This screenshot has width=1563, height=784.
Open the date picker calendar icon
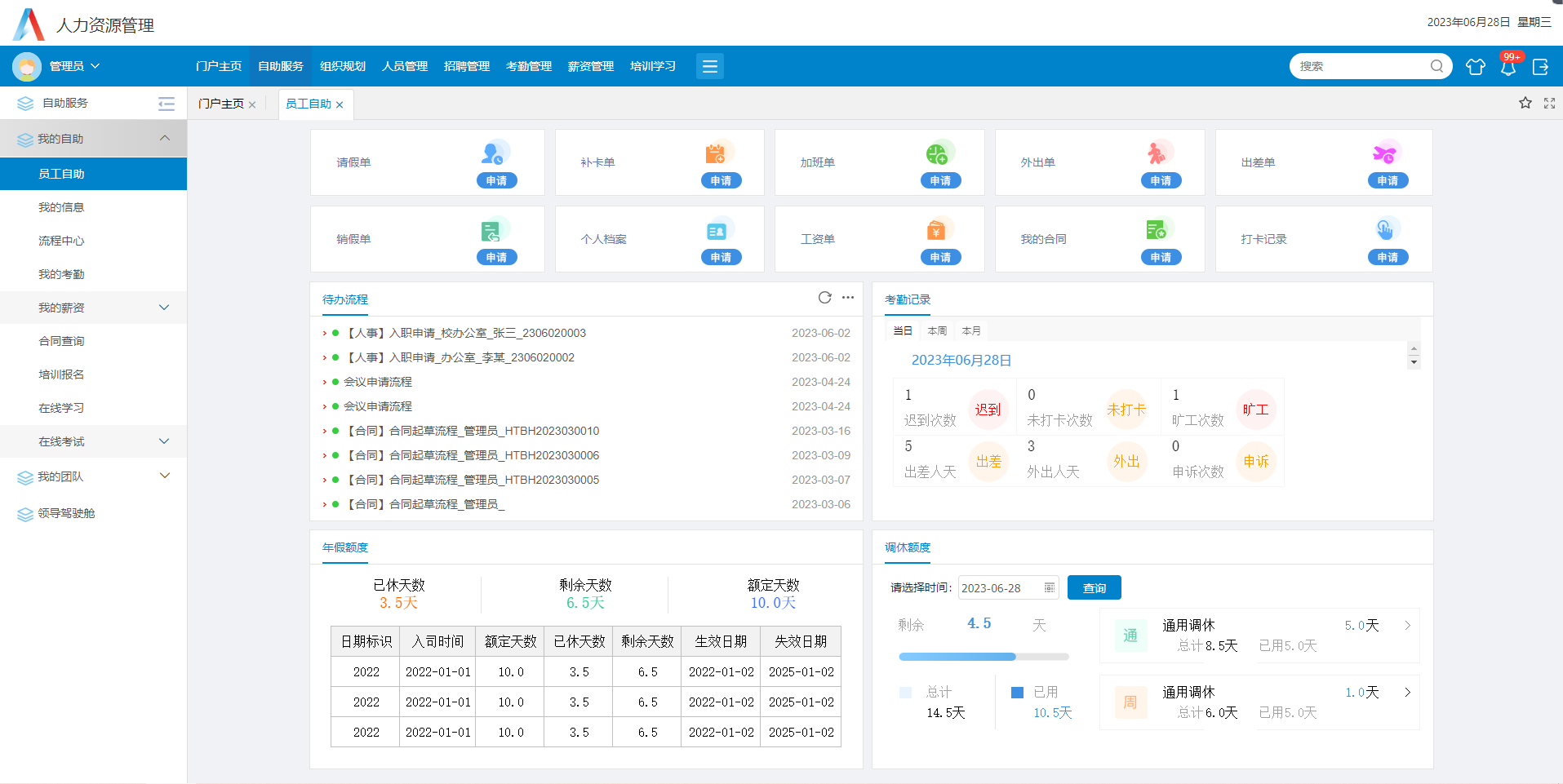[1050, 587]
